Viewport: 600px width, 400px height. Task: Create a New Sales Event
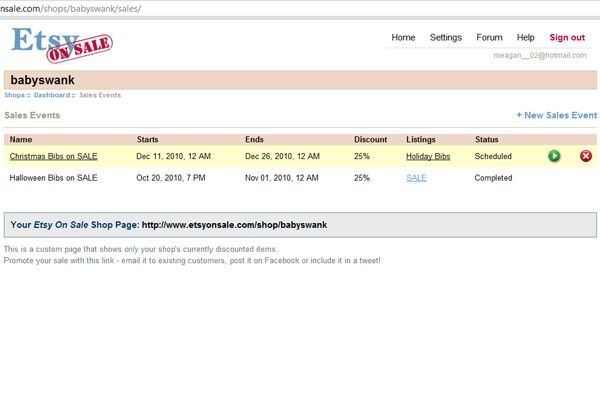[x=556, y=115]
